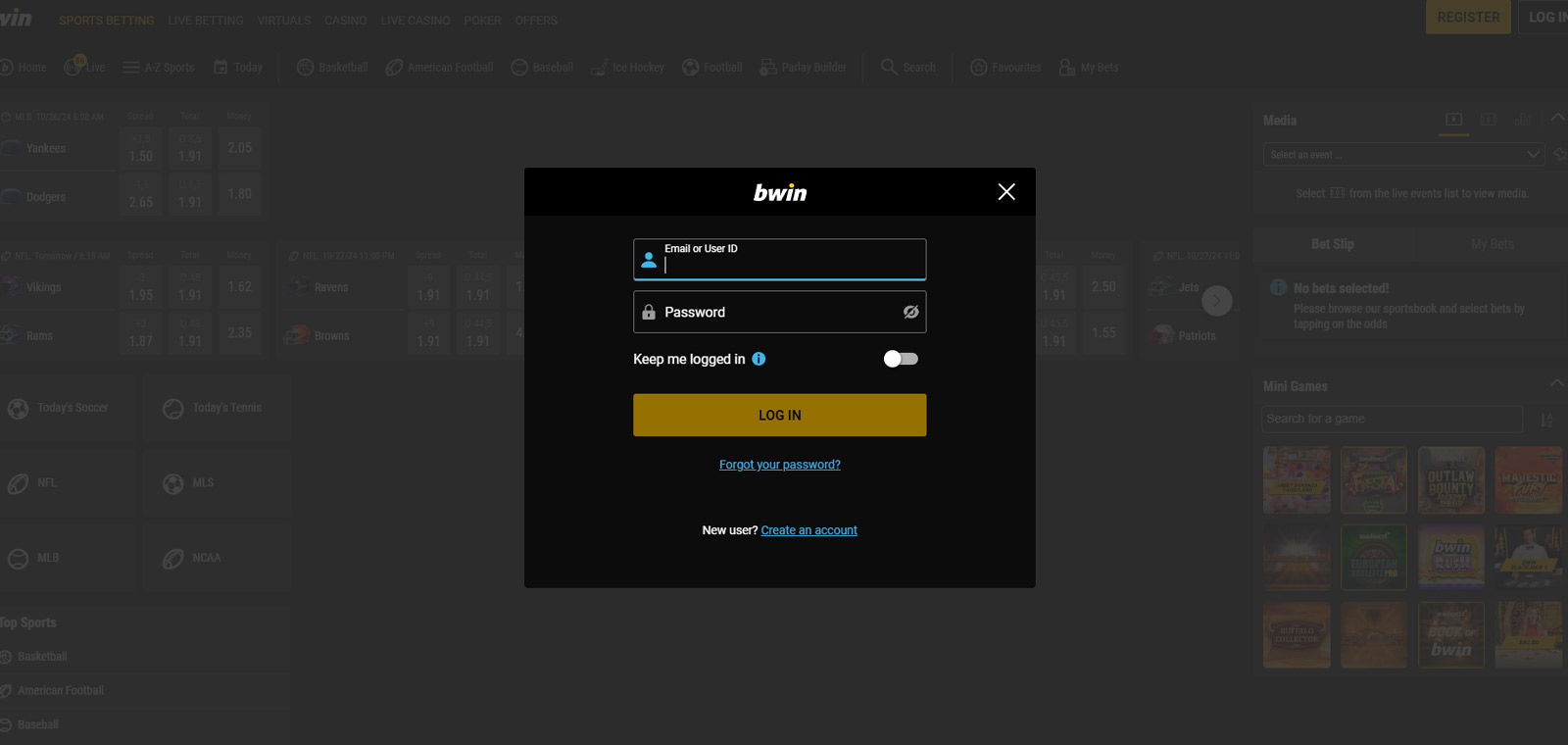Go to Home in sports navigation
Screen dimensions: 1568x745
[x=24, y=68]
